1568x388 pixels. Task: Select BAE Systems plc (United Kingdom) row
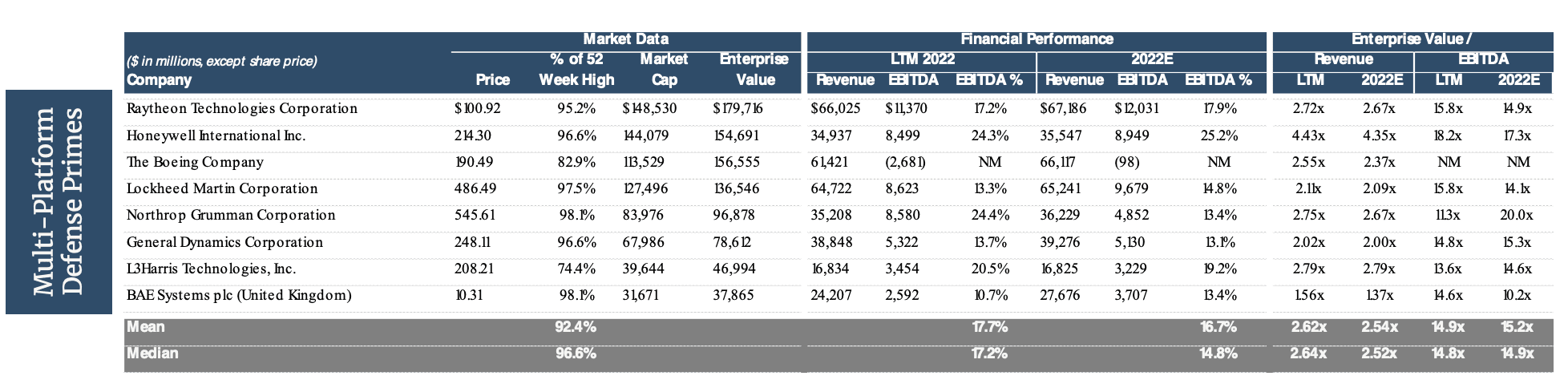point(239,295)
